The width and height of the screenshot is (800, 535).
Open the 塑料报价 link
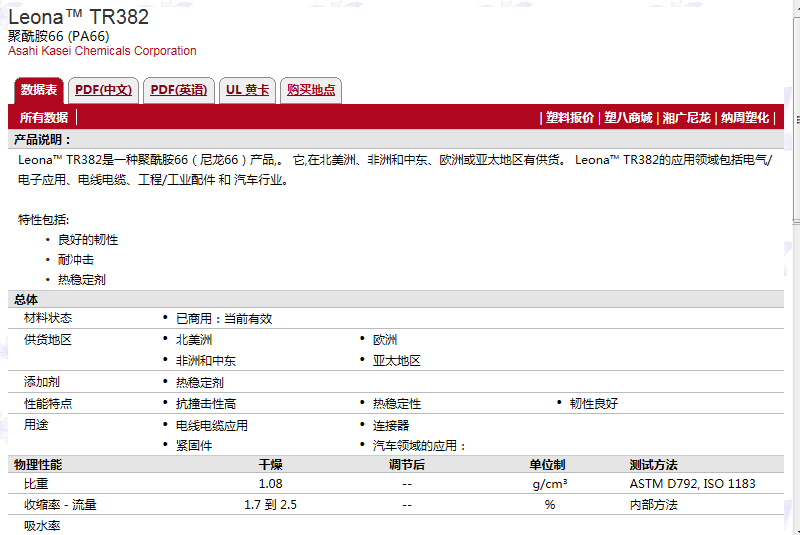point(569,118)
